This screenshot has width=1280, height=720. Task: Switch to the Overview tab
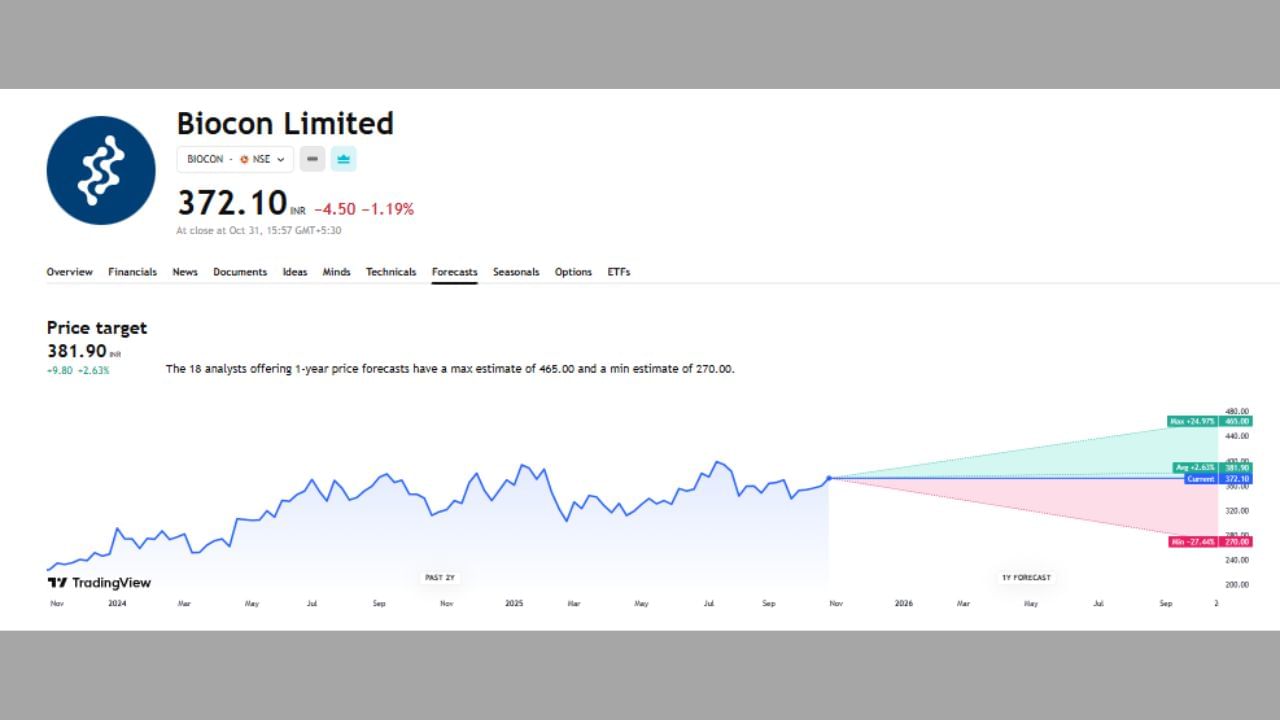point(69,272)
